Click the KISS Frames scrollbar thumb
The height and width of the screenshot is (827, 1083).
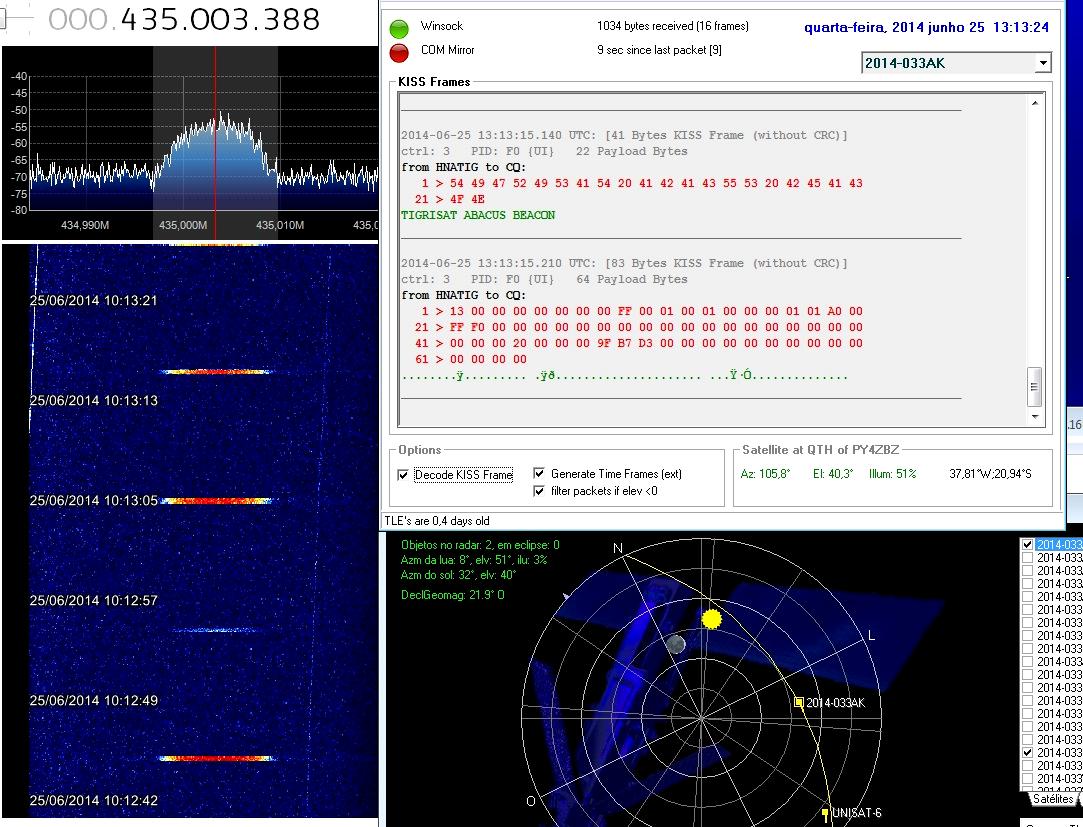[x=1034, y=386]
